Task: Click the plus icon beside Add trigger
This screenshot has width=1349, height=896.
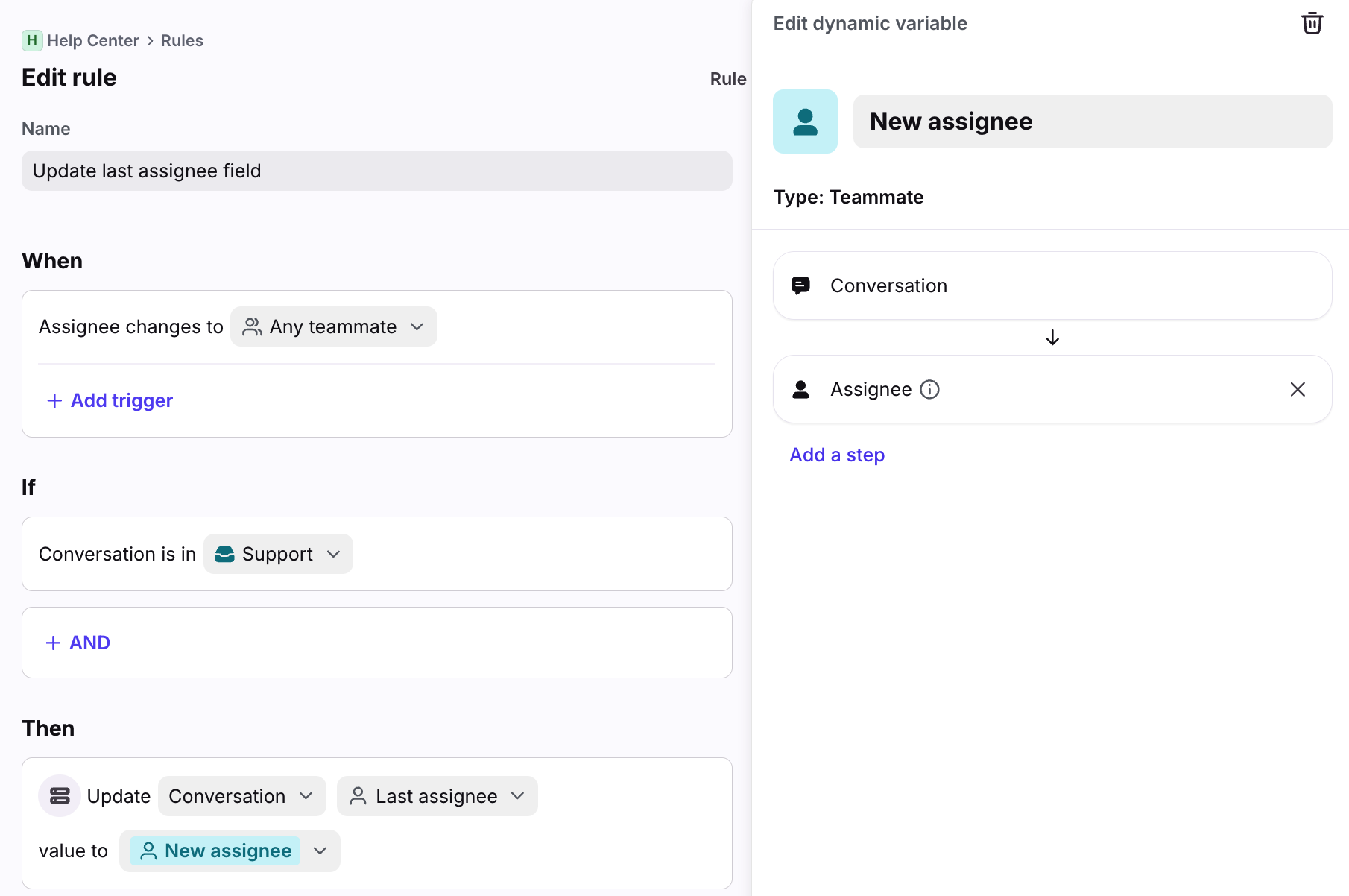Action: click(54, 401)
